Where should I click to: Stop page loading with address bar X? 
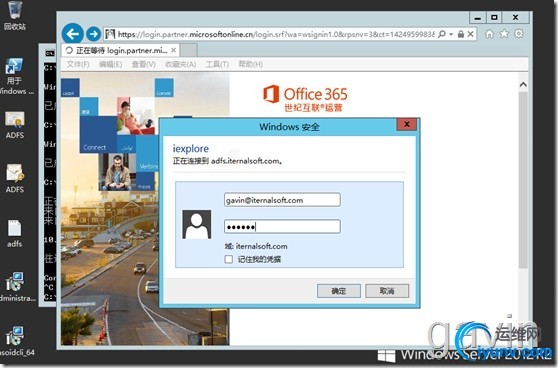[x=470, y=34]
